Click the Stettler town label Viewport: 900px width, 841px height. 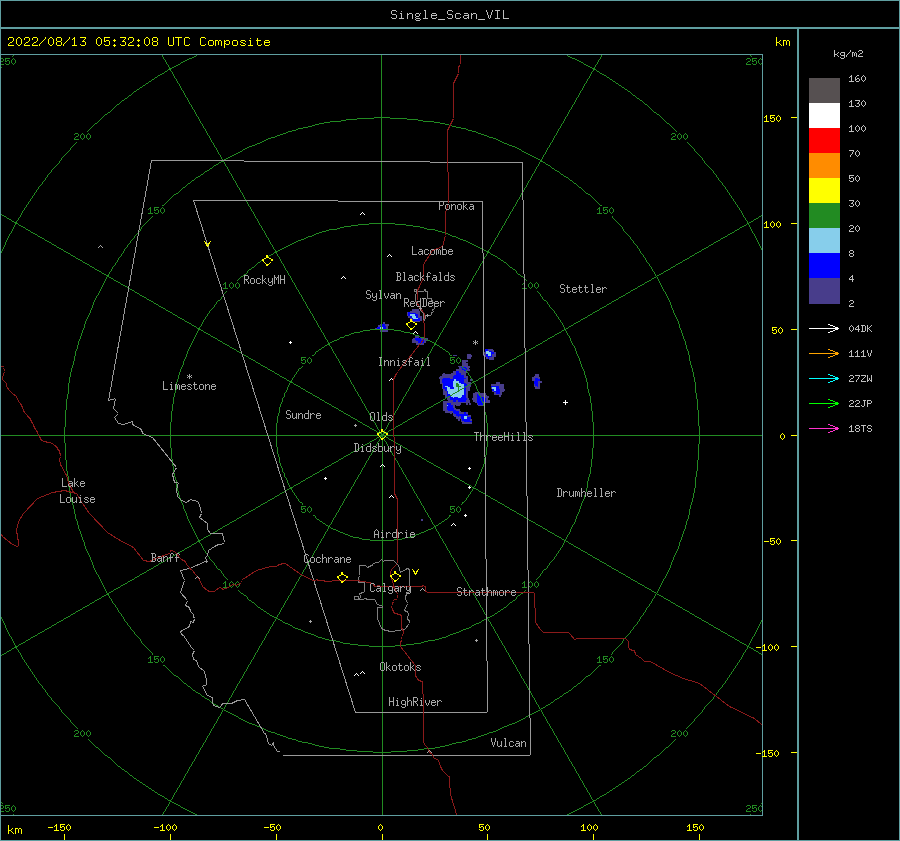point(583,289)
